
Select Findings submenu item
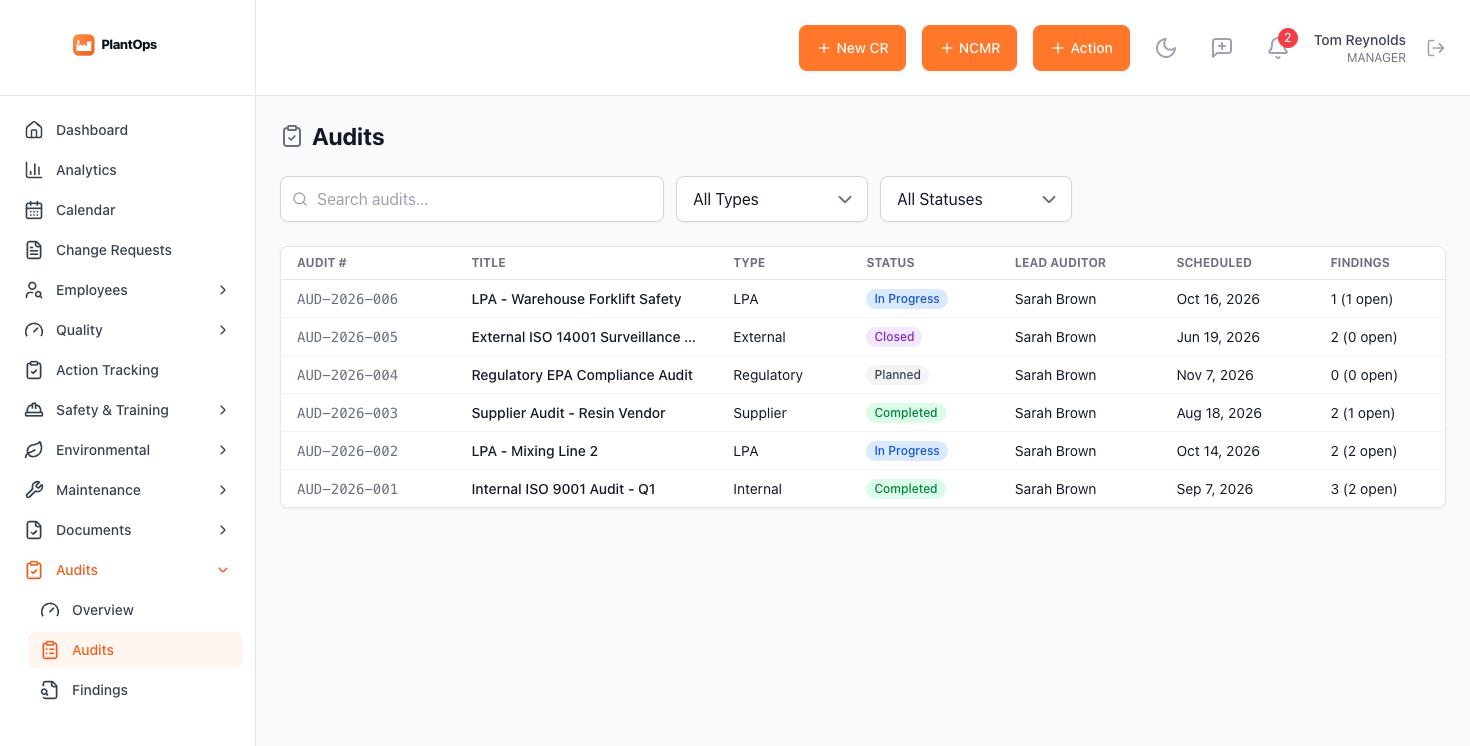coord(135,690)
